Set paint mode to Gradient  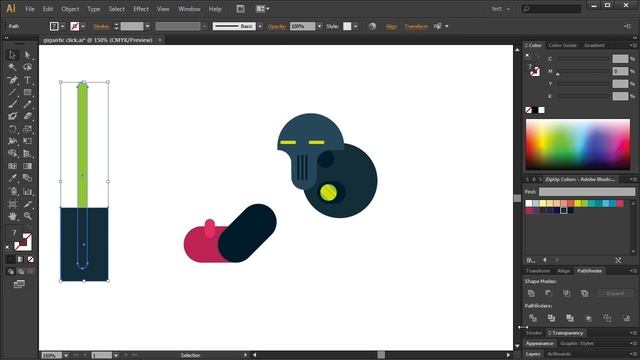[x=20, y=259]
